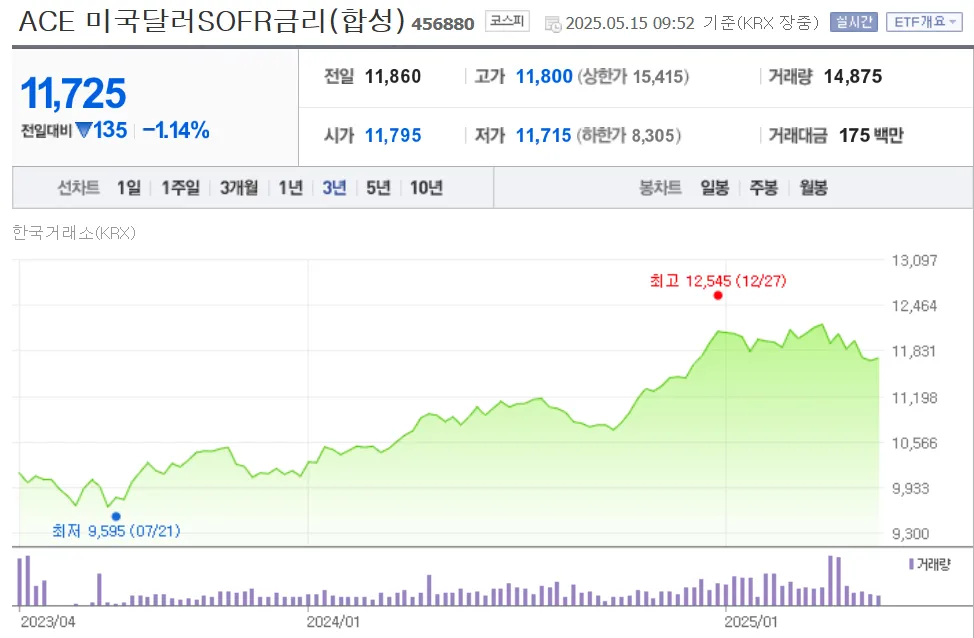Select the 1년 line chart tab
974x638 pixels.
pyautogui.click(x=290, y=188)
